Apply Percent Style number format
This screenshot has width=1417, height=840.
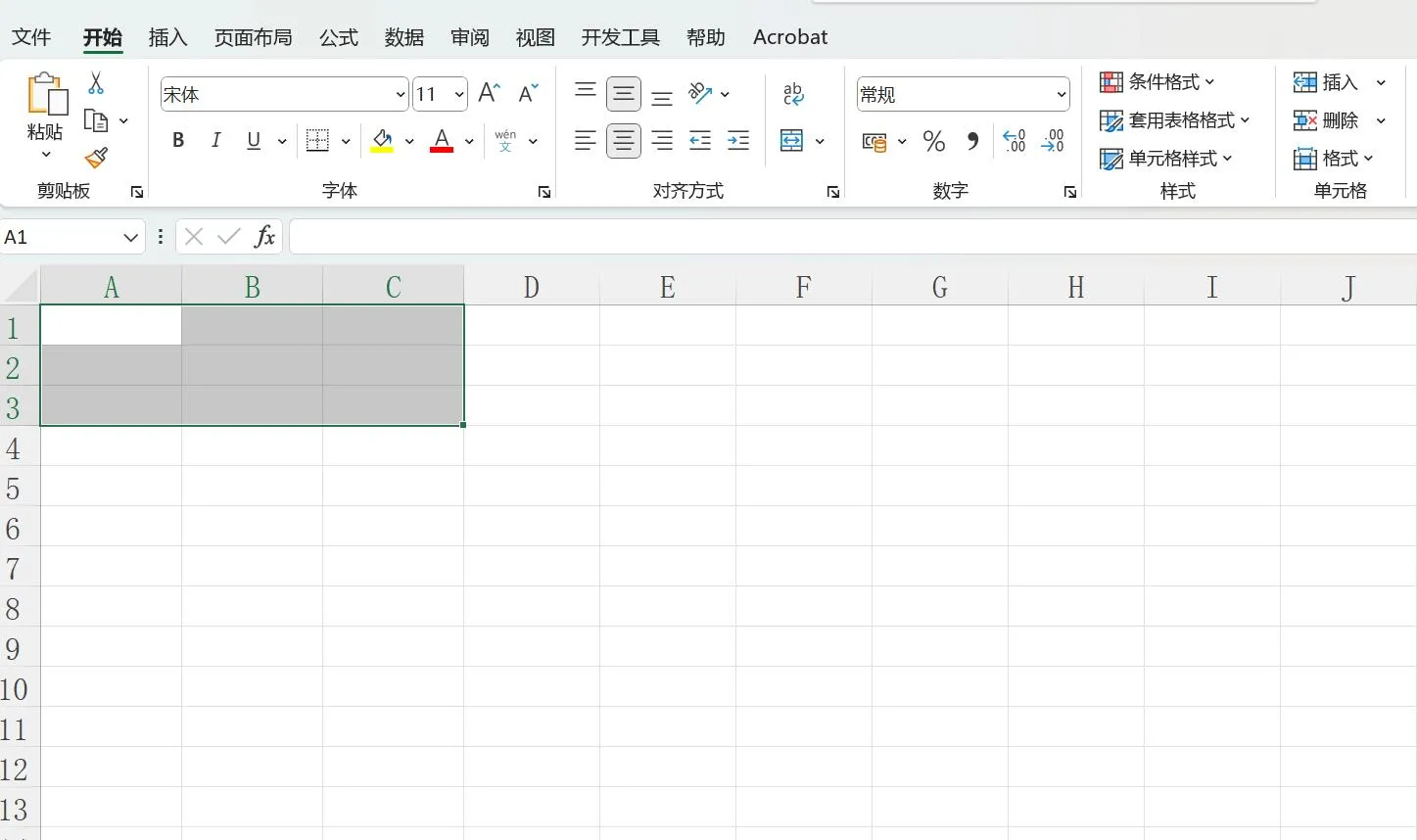[x=934, y=142]
